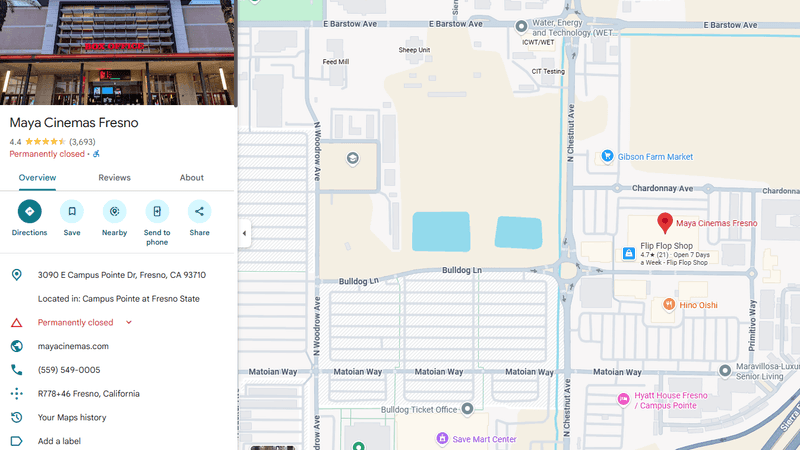Click the Hino Oishi restaurant marker
The height and width of the screenshot is (450, 800).
click(x=669, y=305)
